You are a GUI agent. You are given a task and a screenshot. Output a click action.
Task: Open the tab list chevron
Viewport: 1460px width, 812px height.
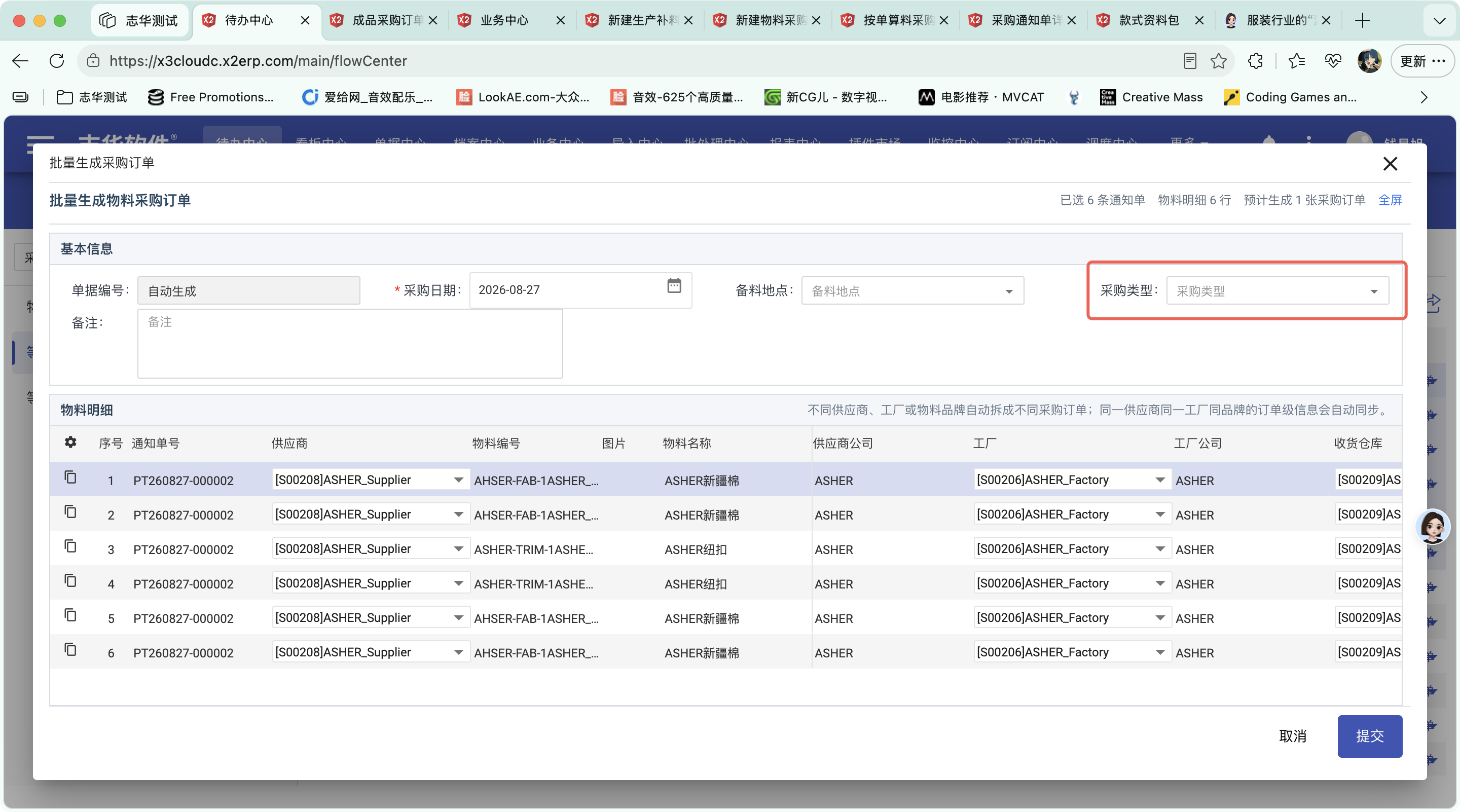(1439, 21)
